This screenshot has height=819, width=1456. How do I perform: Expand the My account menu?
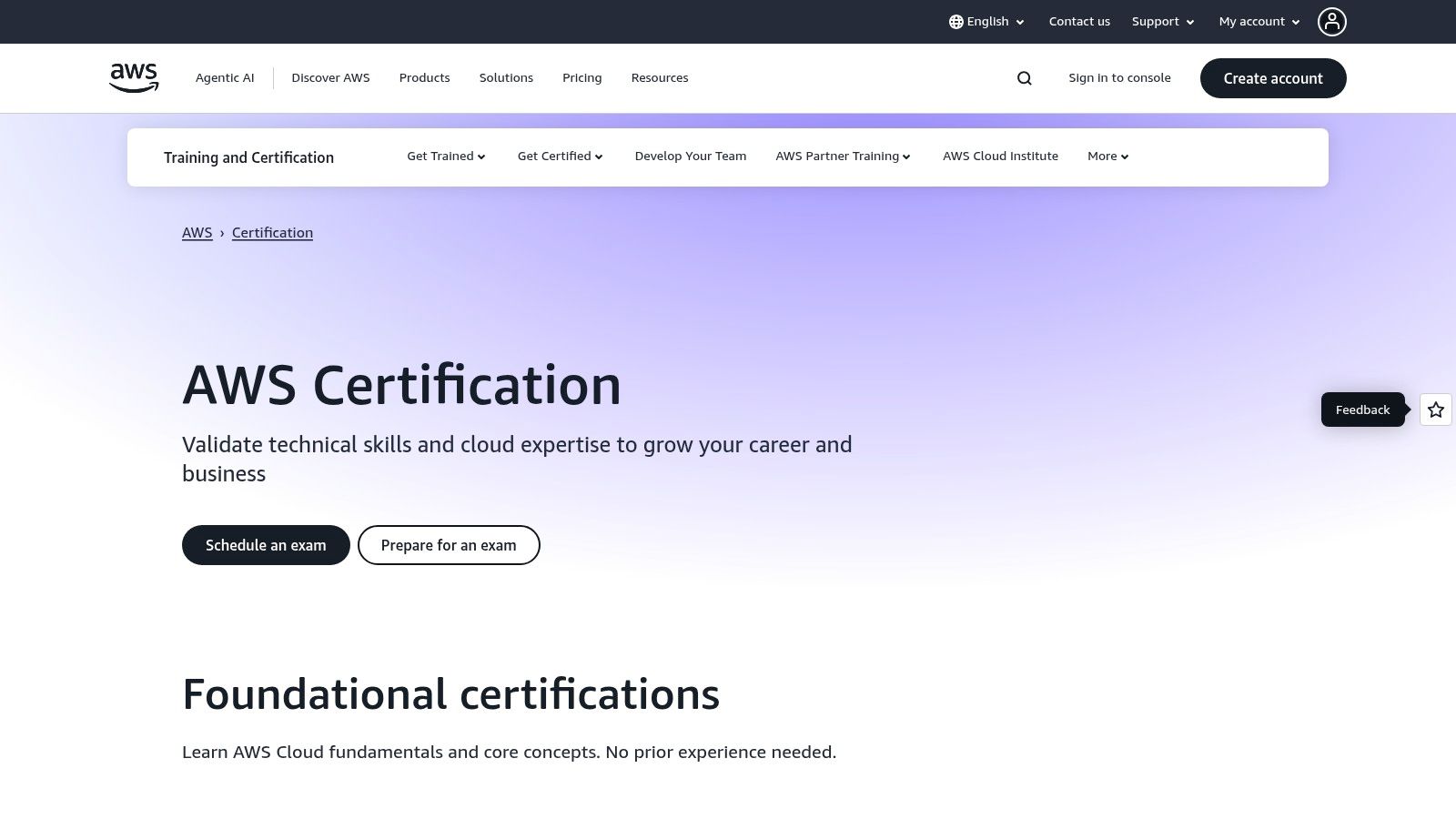pos(1259,22)
